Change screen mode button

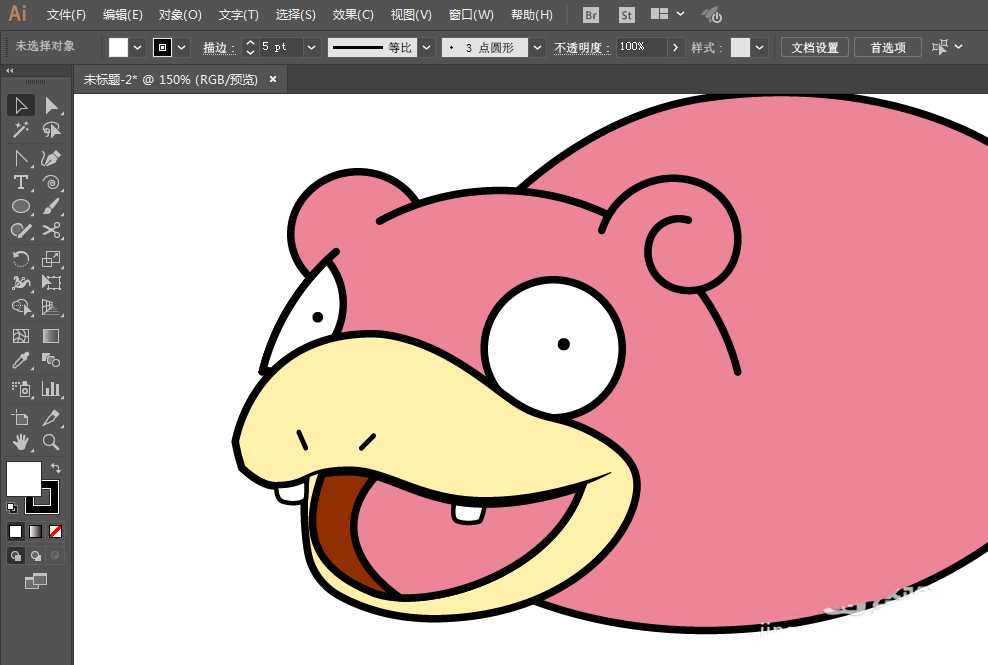(x=36, y=581)
